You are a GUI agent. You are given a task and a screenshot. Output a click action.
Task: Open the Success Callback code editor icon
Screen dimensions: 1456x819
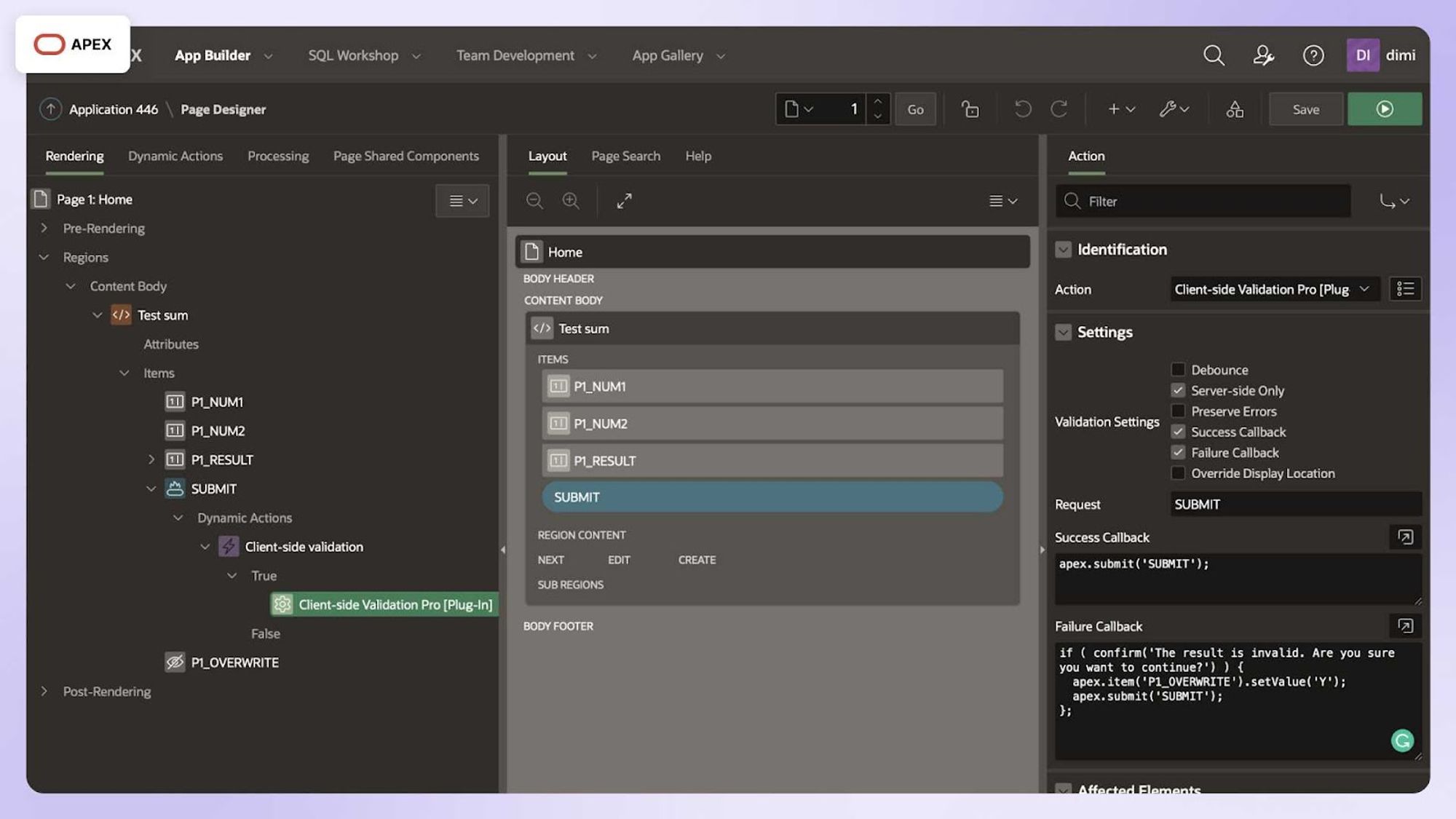pos(1406,537)
